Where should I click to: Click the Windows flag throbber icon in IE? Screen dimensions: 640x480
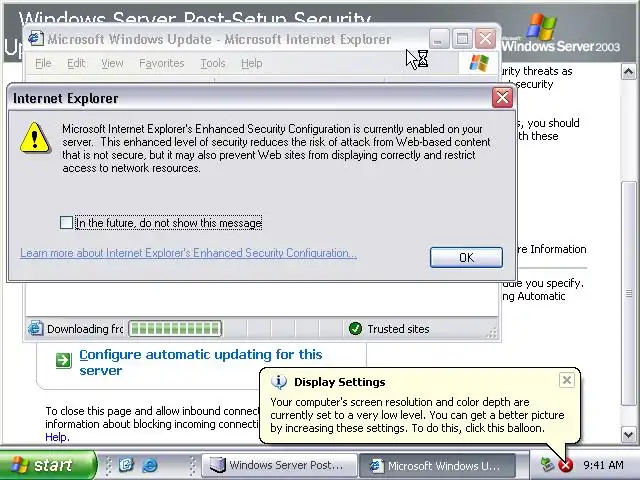(479, 63)
